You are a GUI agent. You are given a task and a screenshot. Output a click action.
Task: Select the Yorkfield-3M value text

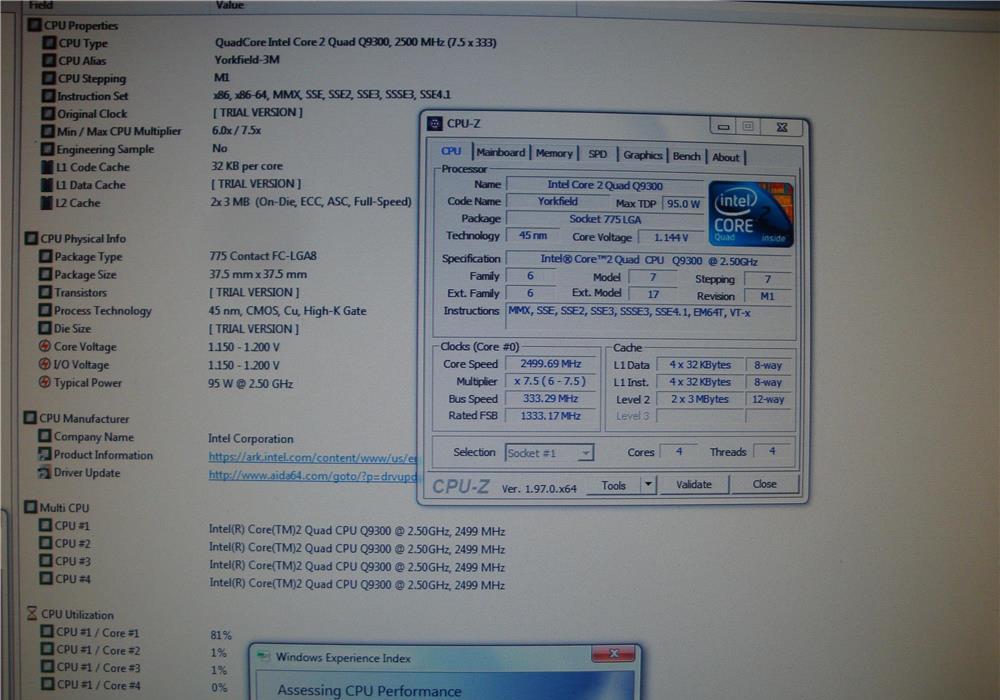coord(247,60)
